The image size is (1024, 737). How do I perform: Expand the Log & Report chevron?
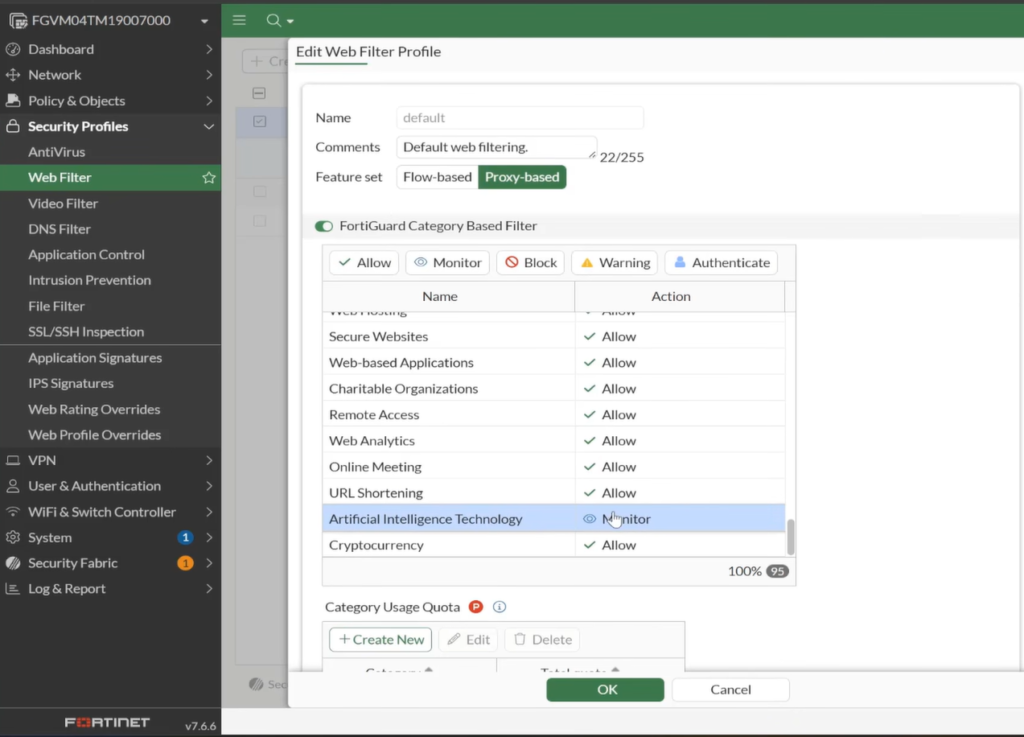(x=209, y=588)
